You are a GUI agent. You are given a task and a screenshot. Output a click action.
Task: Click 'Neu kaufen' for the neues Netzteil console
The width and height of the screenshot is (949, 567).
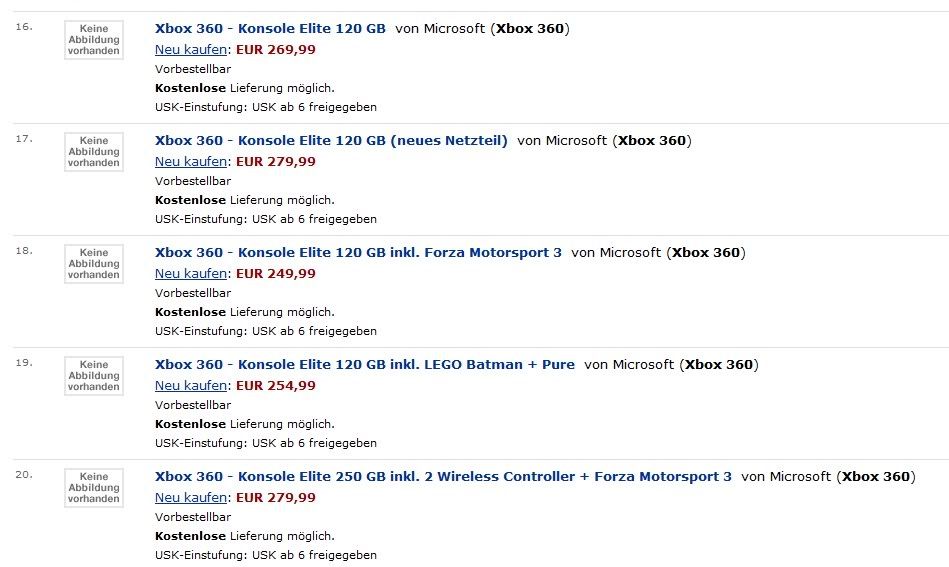pos(191,161)
